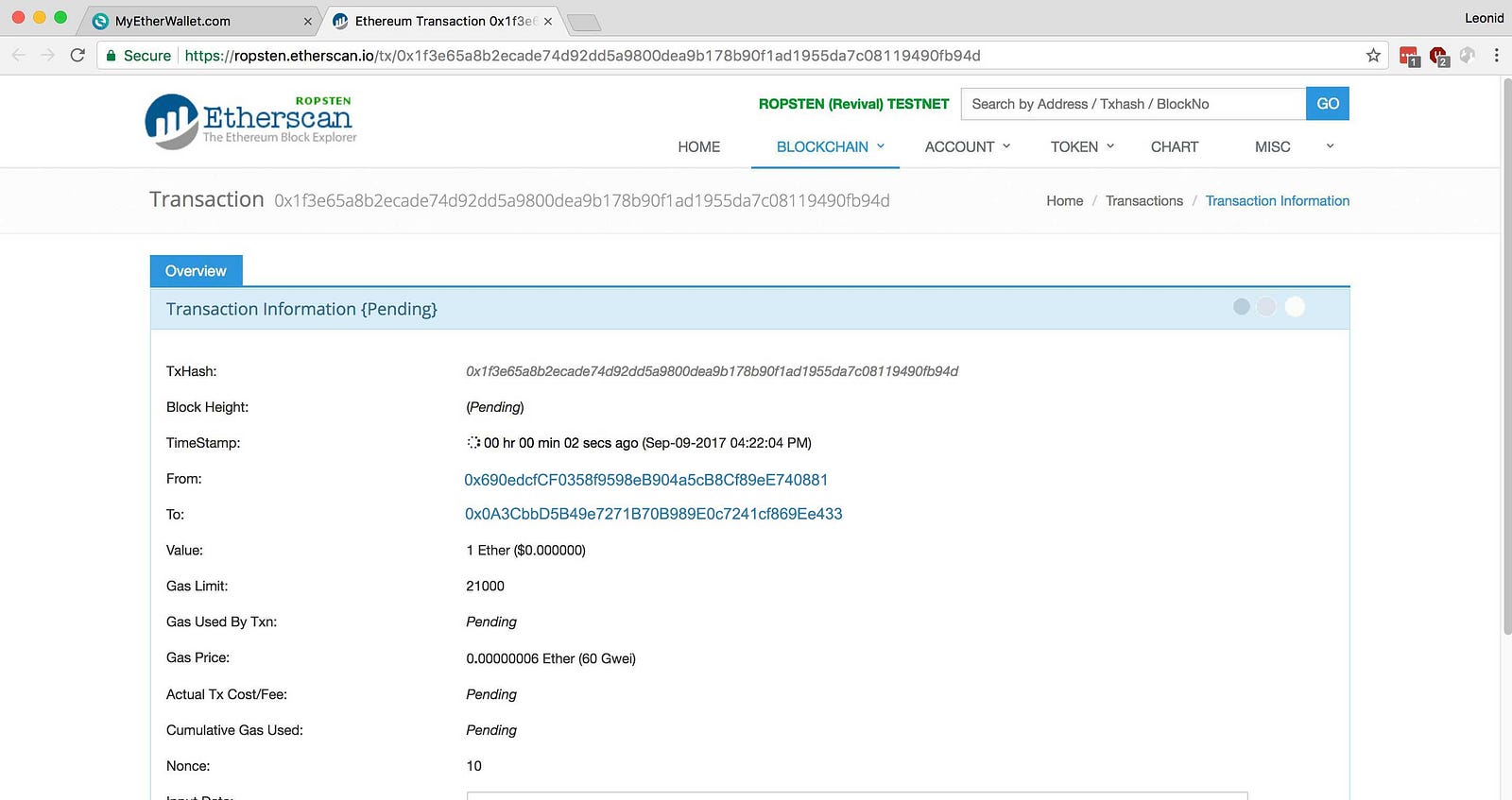Click the Nonce value 10
This screenshot has height=800, width=1512.
point(473,766)
